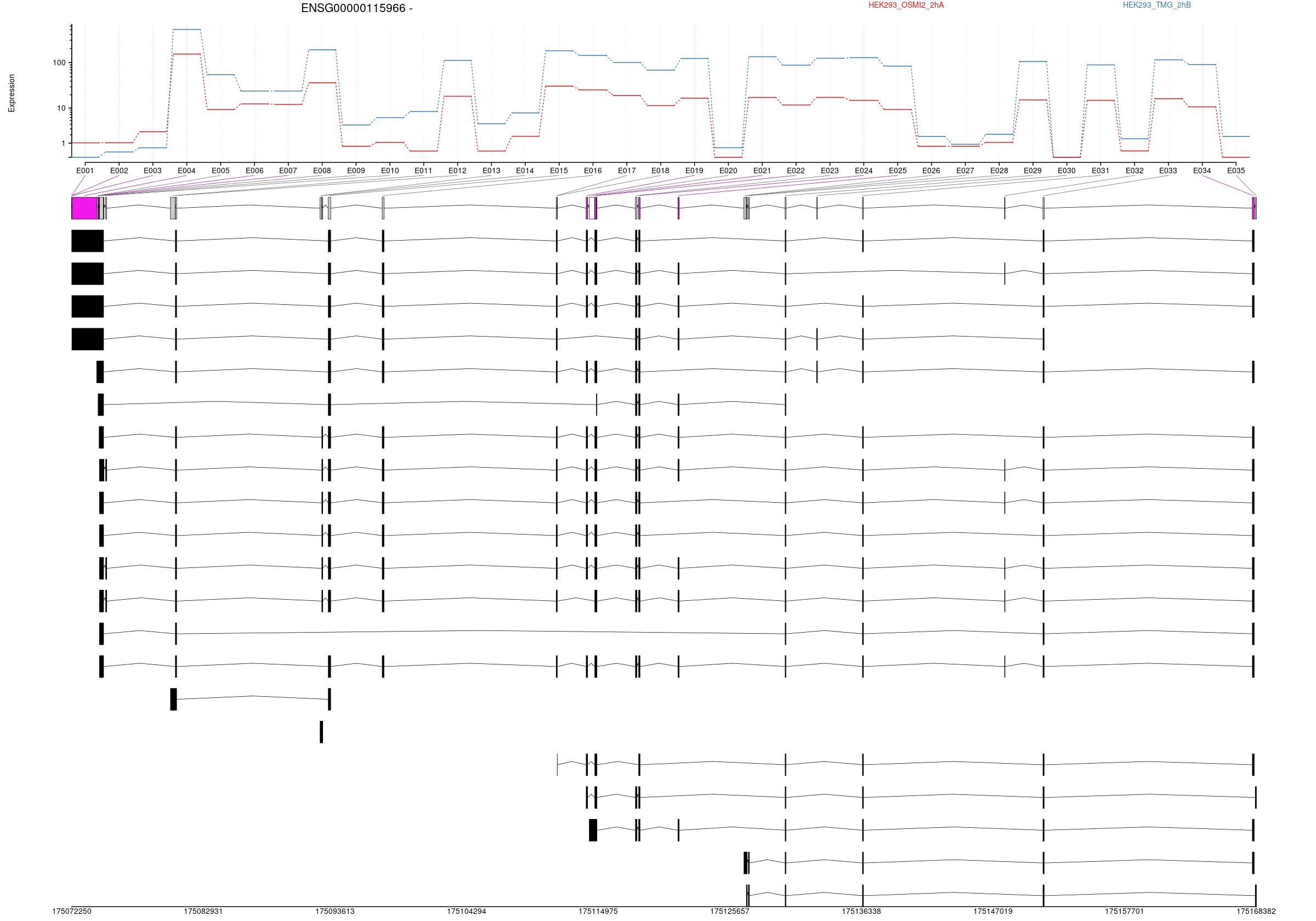1316x921 pixels.
Task: Click the exon label E002
Action: click(119, 171)
